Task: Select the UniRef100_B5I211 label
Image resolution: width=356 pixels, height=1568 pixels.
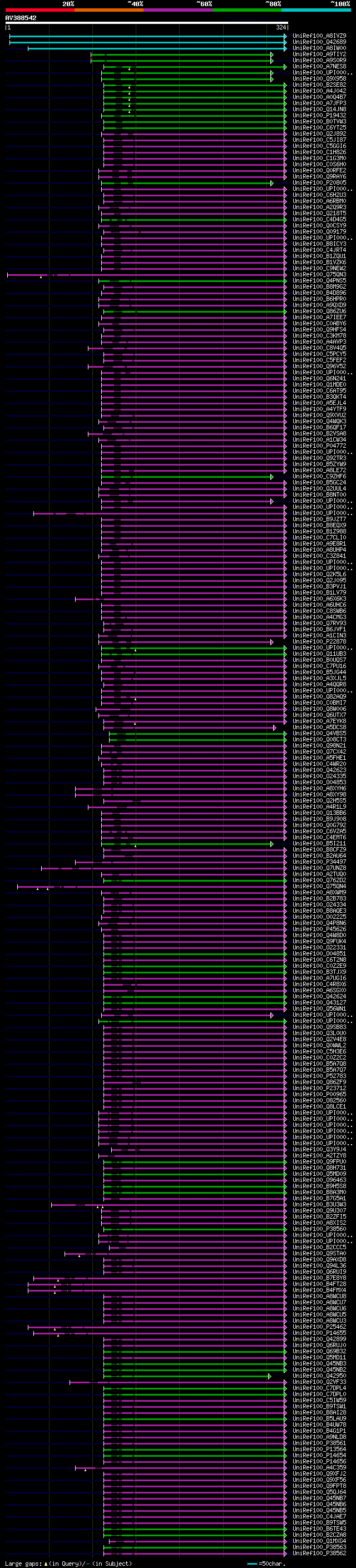Action: (319, 843)
